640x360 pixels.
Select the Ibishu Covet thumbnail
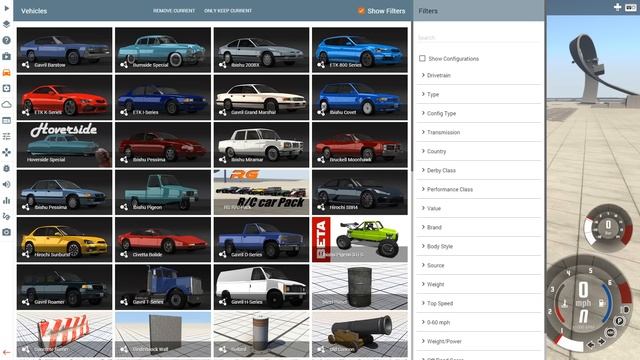360,97
